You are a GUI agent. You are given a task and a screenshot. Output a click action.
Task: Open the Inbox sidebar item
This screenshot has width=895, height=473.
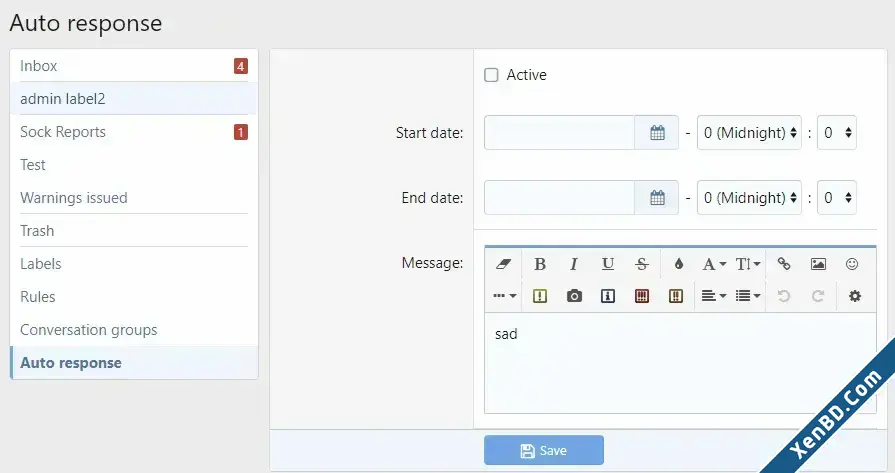pyautogui.click(x=134, y=66)
